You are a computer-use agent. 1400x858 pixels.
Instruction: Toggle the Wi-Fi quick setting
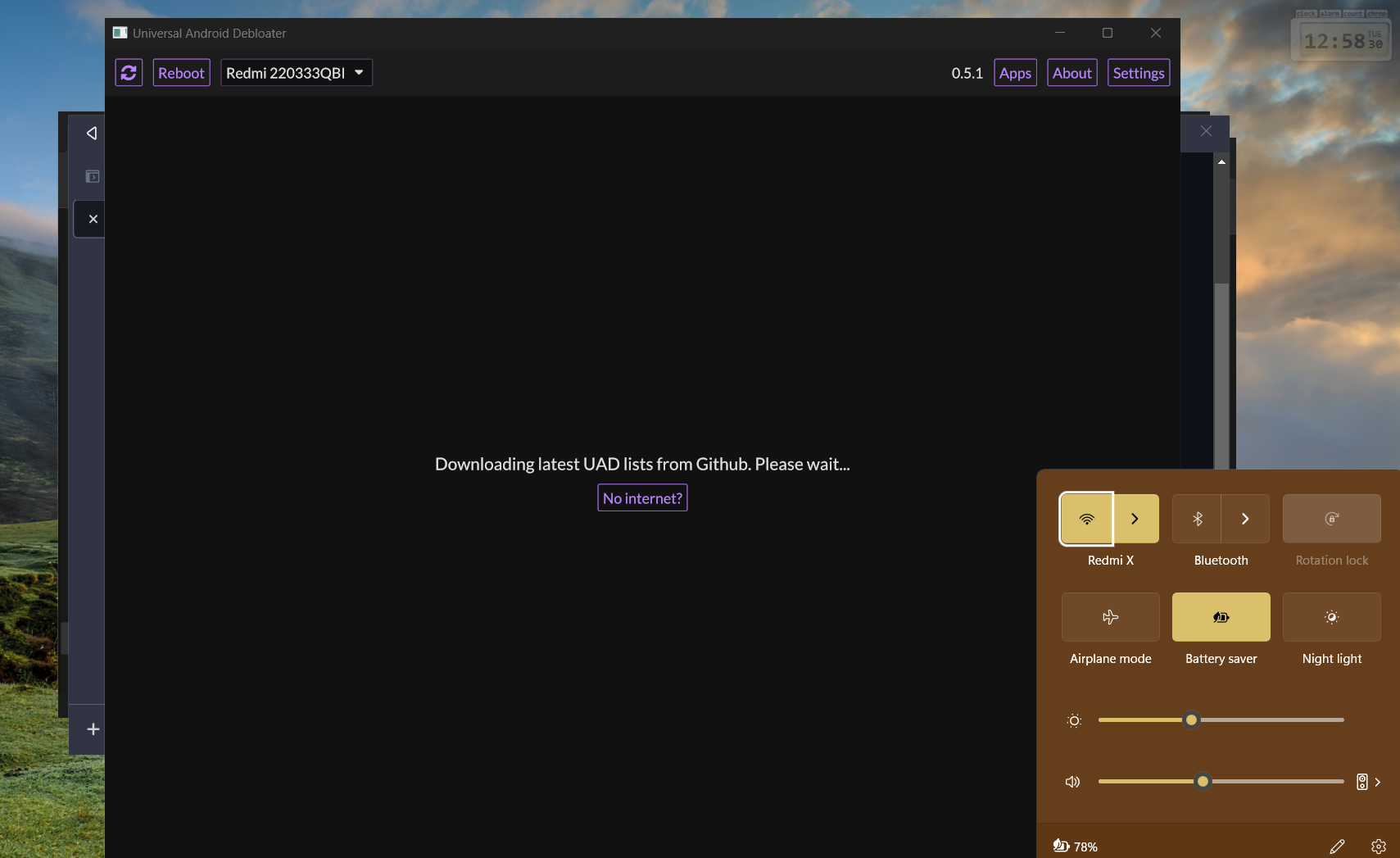click(1086, 519)
